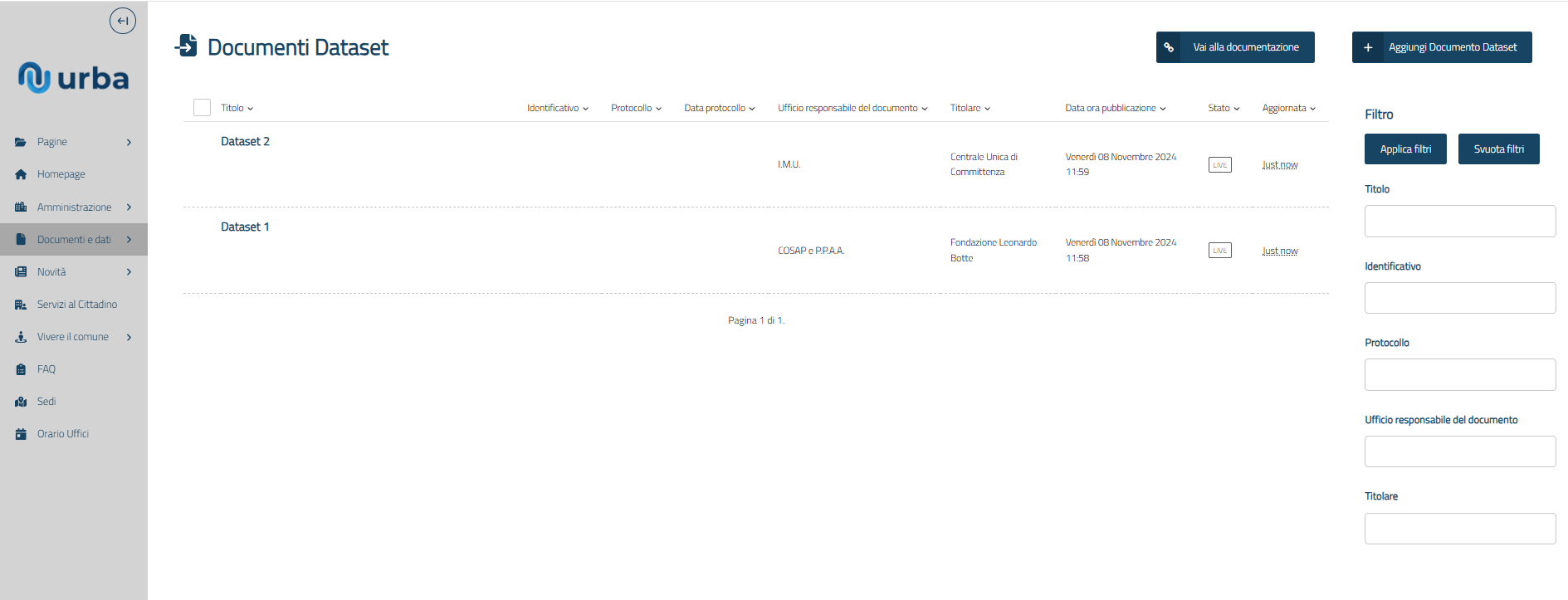This screenshot has width=1568, height=600.
Task: Expand the Pagine submenu chevron
Action: (x=129, y=142)
